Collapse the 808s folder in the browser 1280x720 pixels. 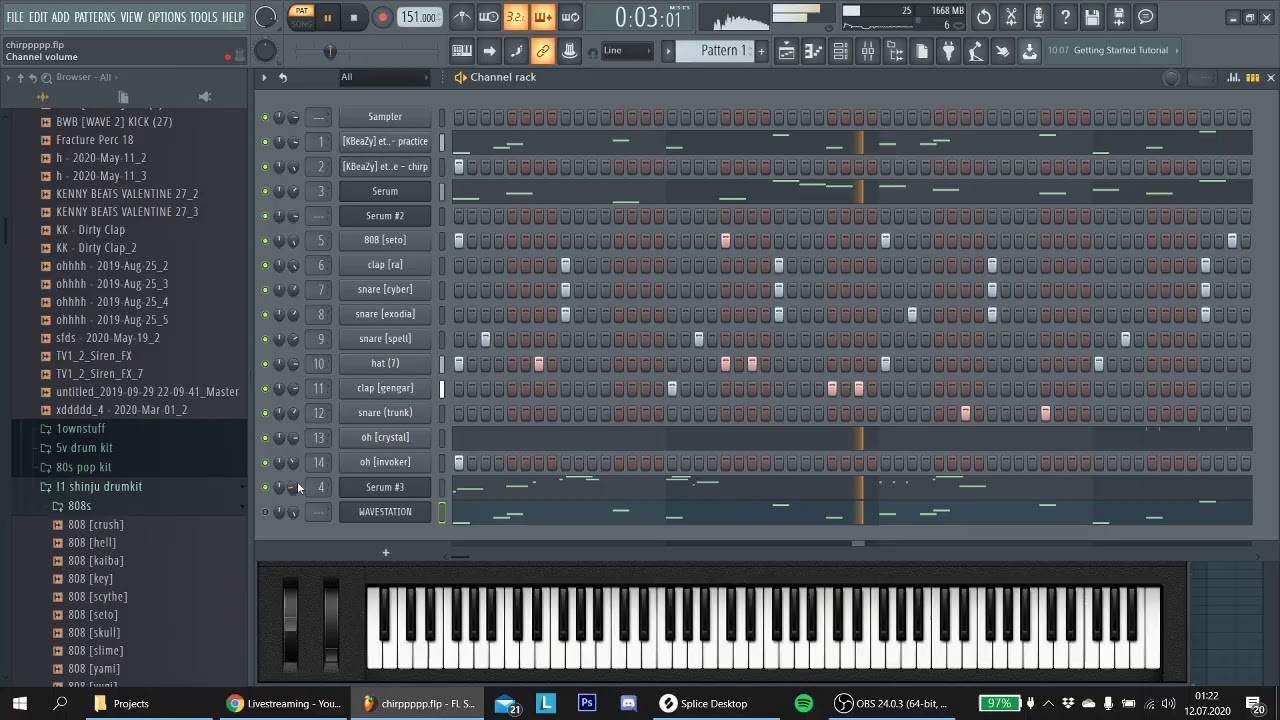point(79,506)
